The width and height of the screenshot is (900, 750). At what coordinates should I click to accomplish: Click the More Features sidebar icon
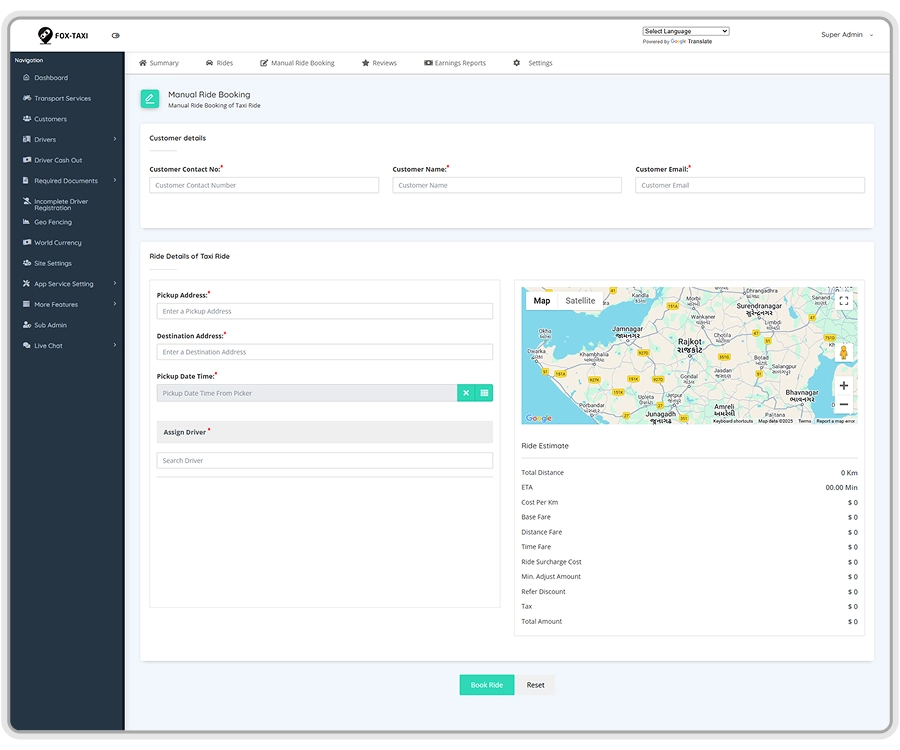click(26, 304)
